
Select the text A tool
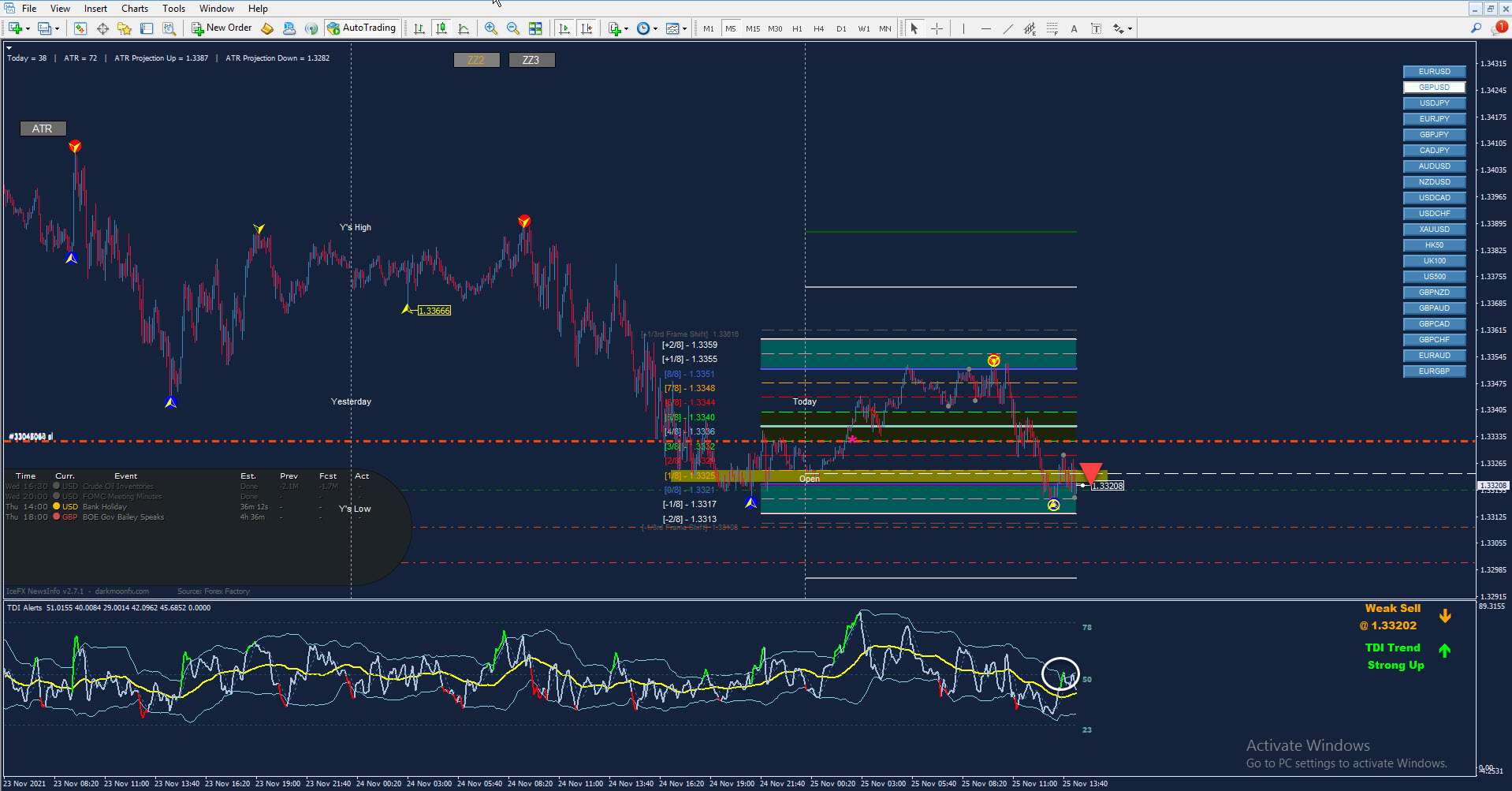click(1074, 28)
